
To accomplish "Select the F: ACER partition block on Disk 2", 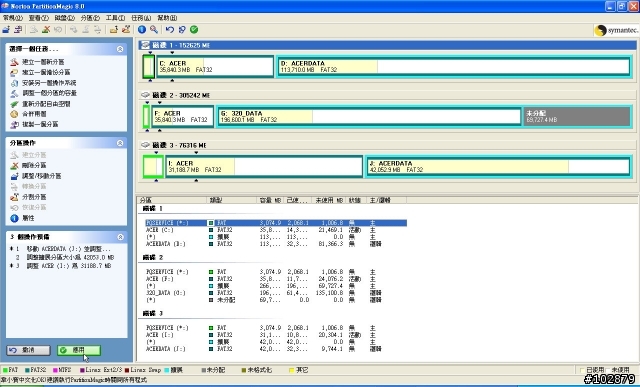I will [182, 116].
